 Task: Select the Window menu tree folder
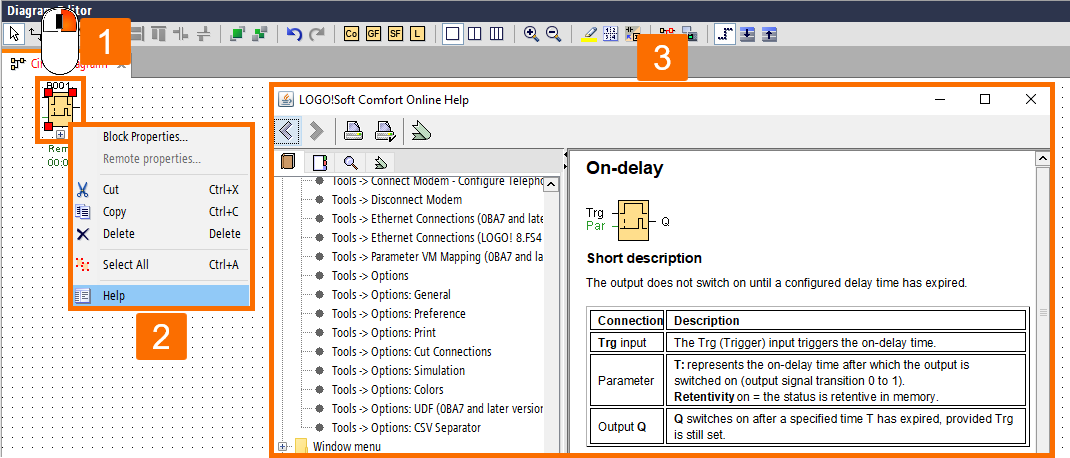pyautogui.click(x=347, y=446)
